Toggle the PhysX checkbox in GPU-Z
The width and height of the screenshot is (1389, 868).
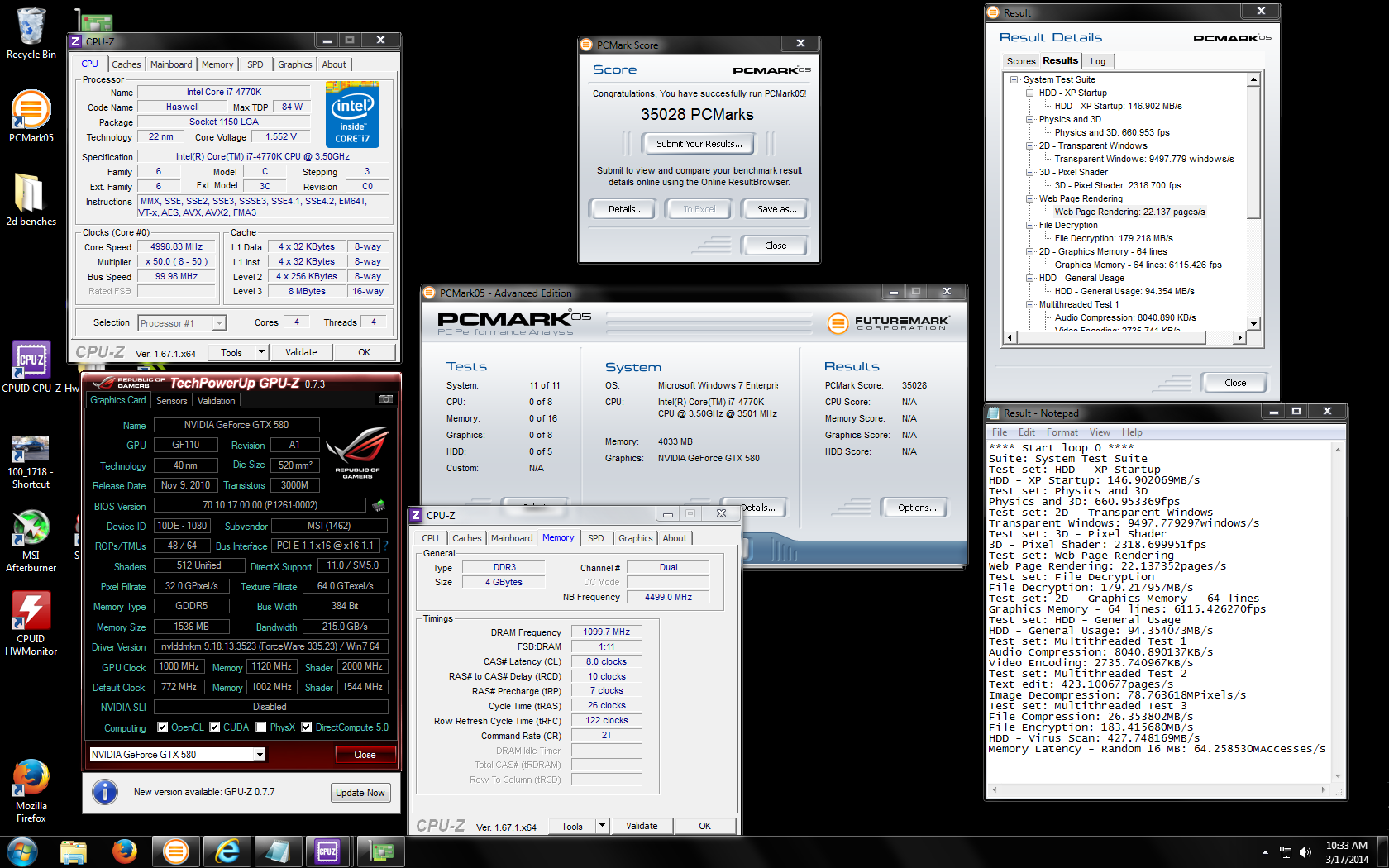[x=261, y=727]
